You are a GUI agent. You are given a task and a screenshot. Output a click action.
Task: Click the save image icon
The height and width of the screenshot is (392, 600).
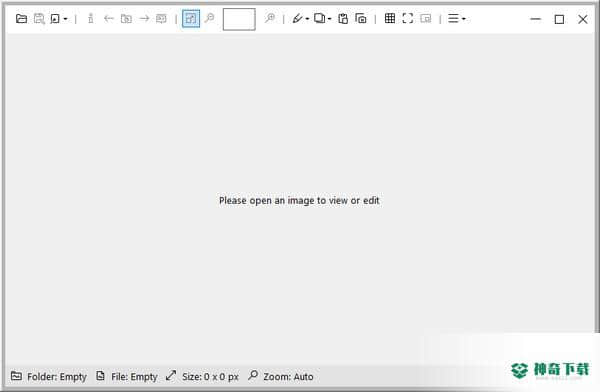click(x=39, y=18)
